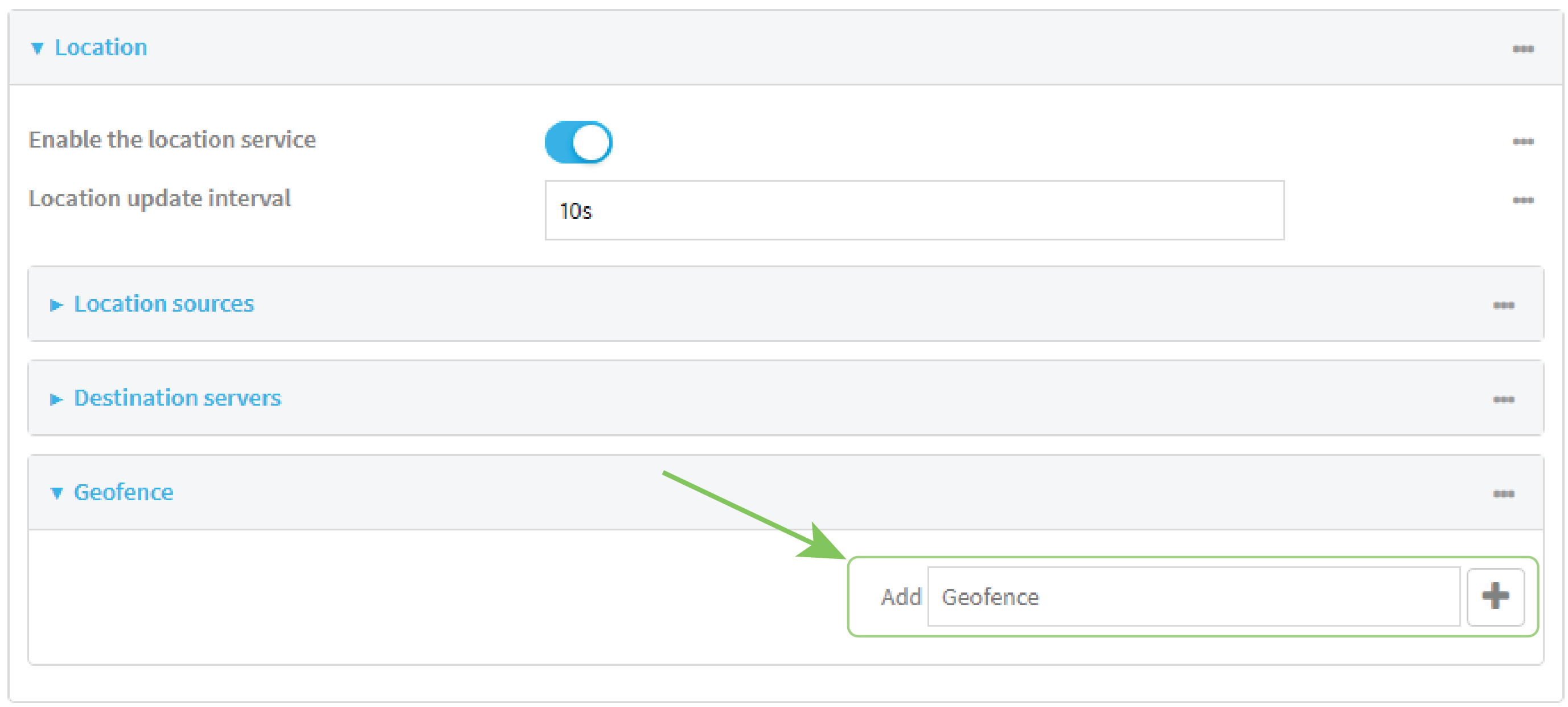Screen dimensions: 1568x707
Task: Select the Geofence name text box
Action: [1193, 597]
